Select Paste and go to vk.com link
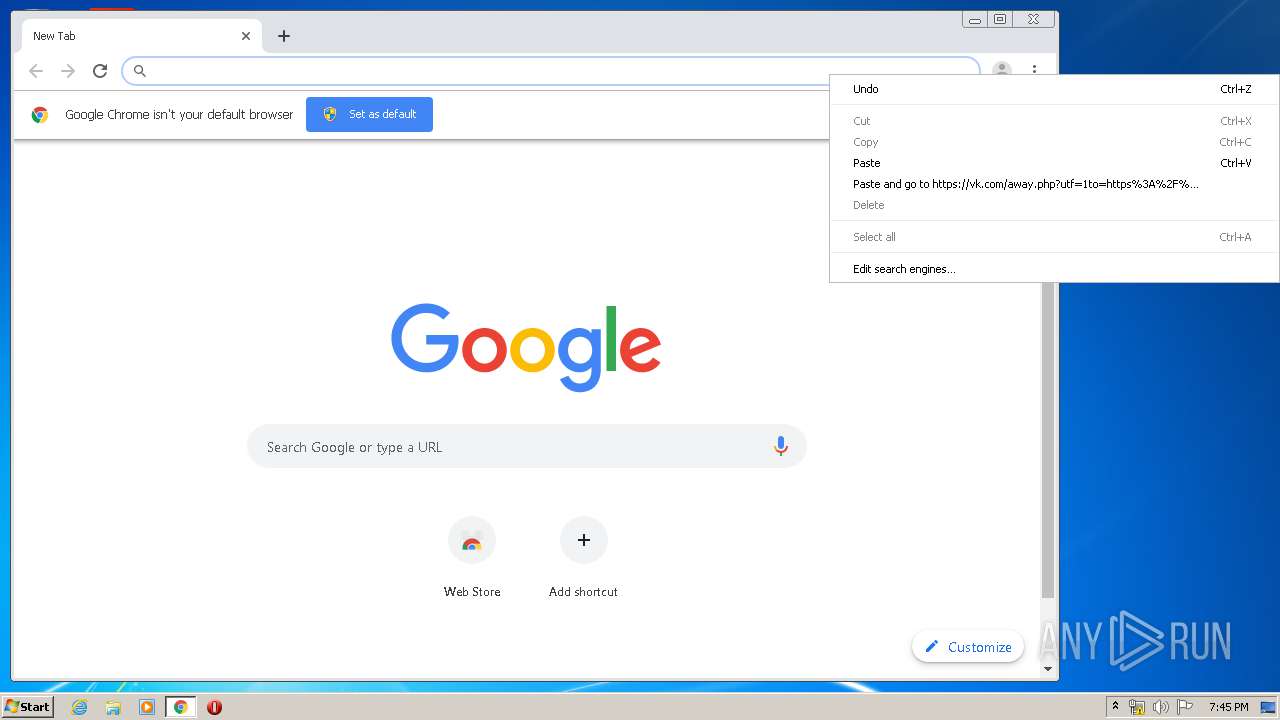 pos(1054,184)
